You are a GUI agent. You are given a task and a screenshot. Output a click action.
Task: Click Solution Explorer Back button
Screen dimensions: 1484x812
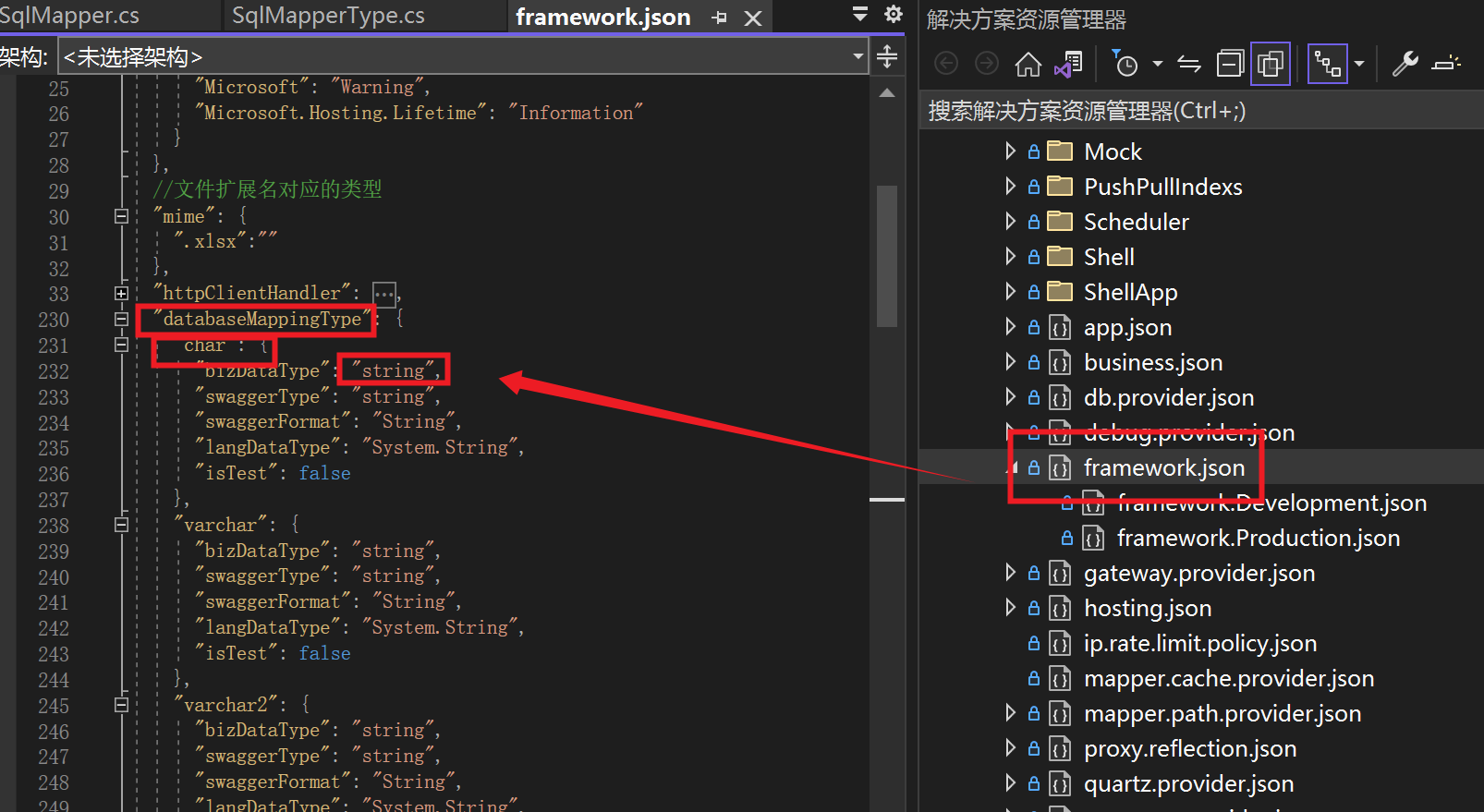click(946, 63)
